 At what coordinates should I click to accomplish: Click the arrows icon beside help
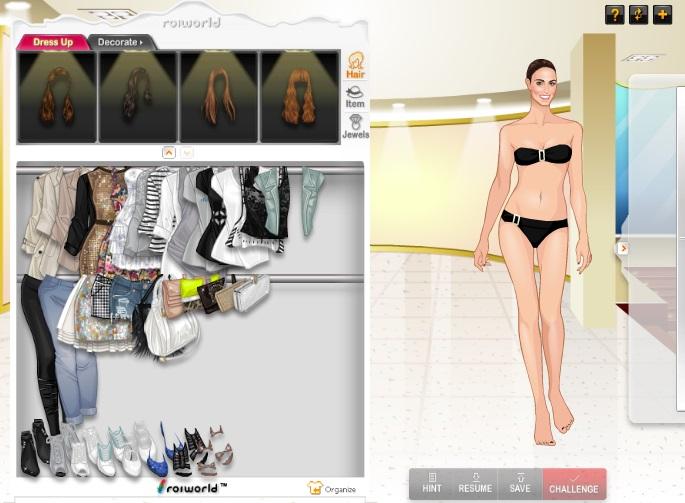[638, 14]
